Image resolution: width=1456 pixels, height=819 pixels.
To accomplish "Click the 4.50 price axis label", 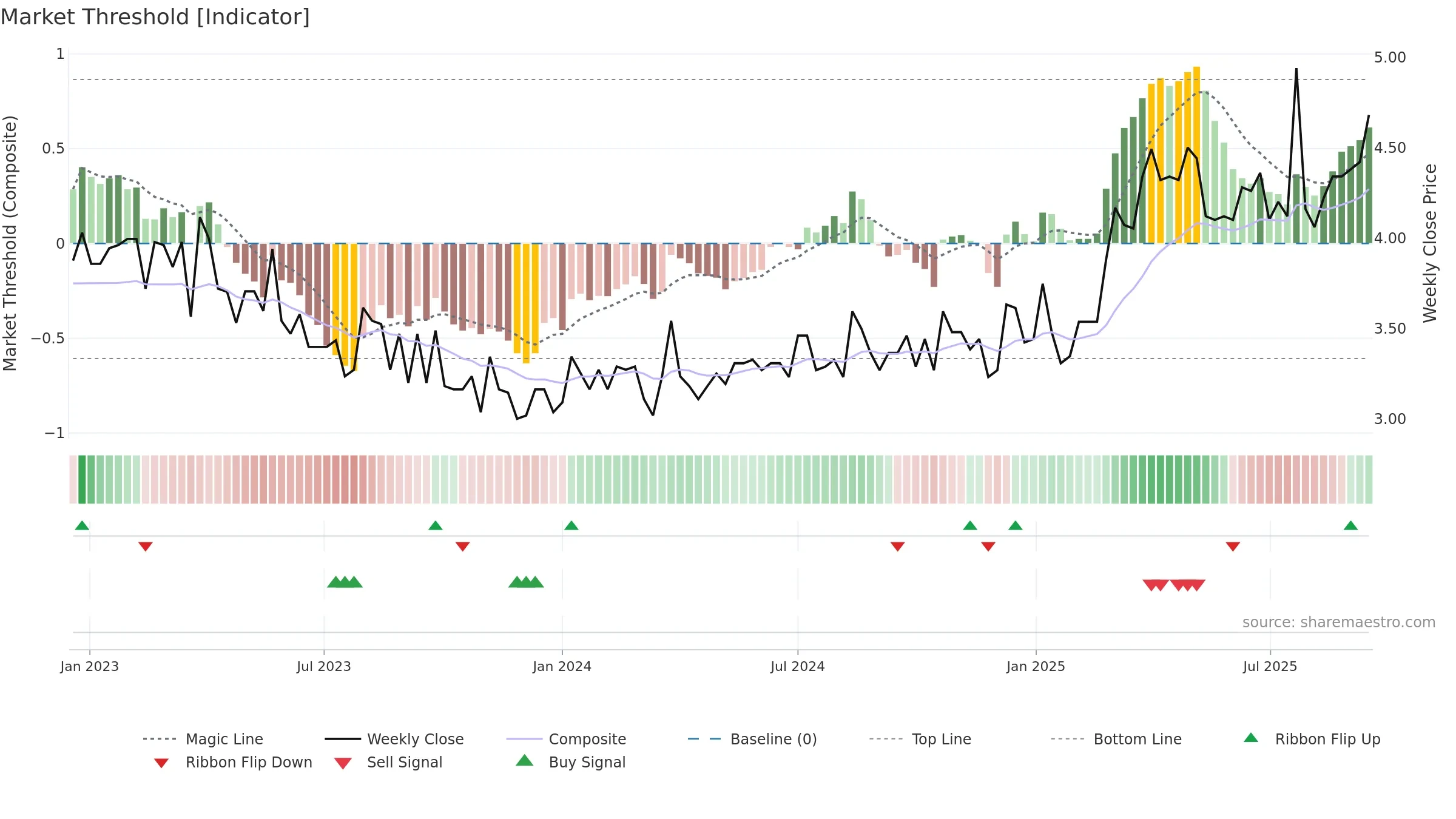I will click(1390, 148).
